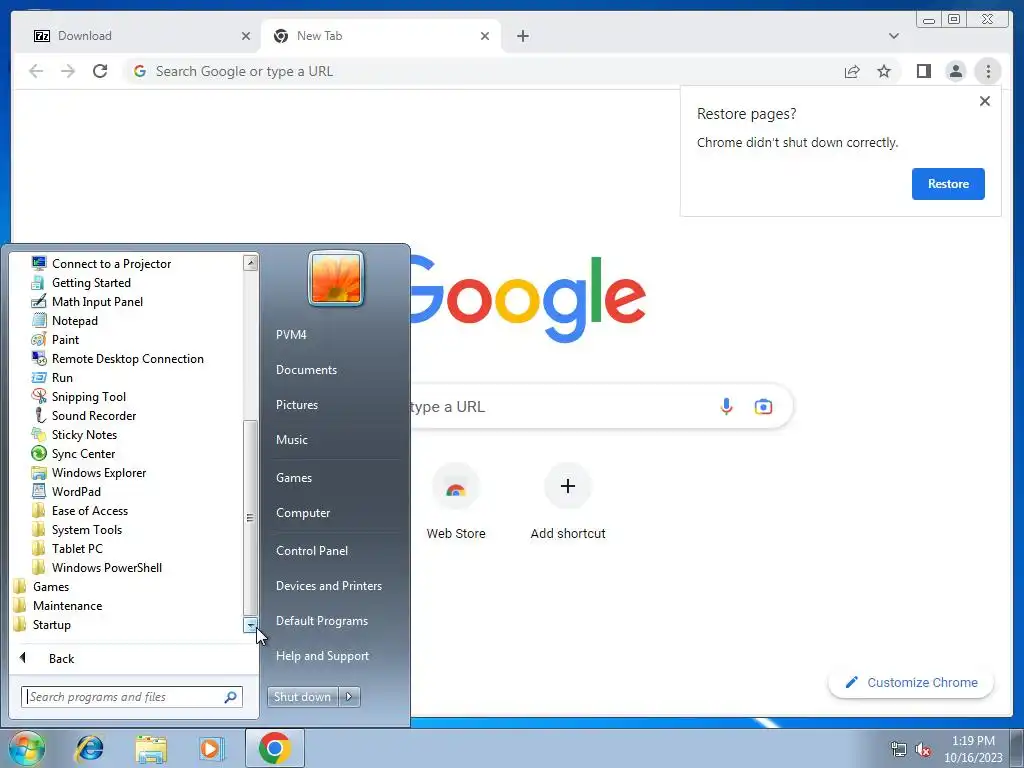This screenshot has width=1024, height=768.
Task: Reload the page in Chrome
Action: [100, 71]
